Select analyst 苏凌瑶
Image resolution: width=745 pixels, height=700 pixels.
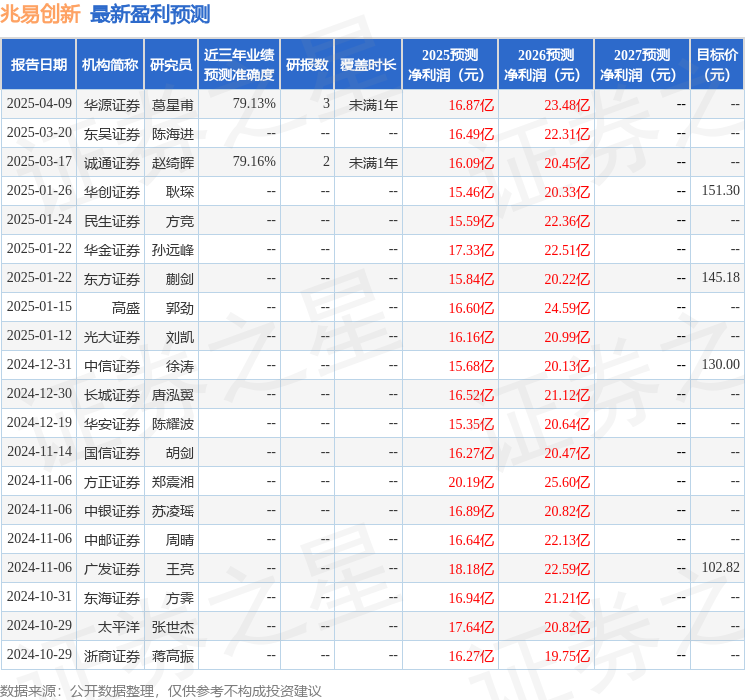(x=173, y=511)
